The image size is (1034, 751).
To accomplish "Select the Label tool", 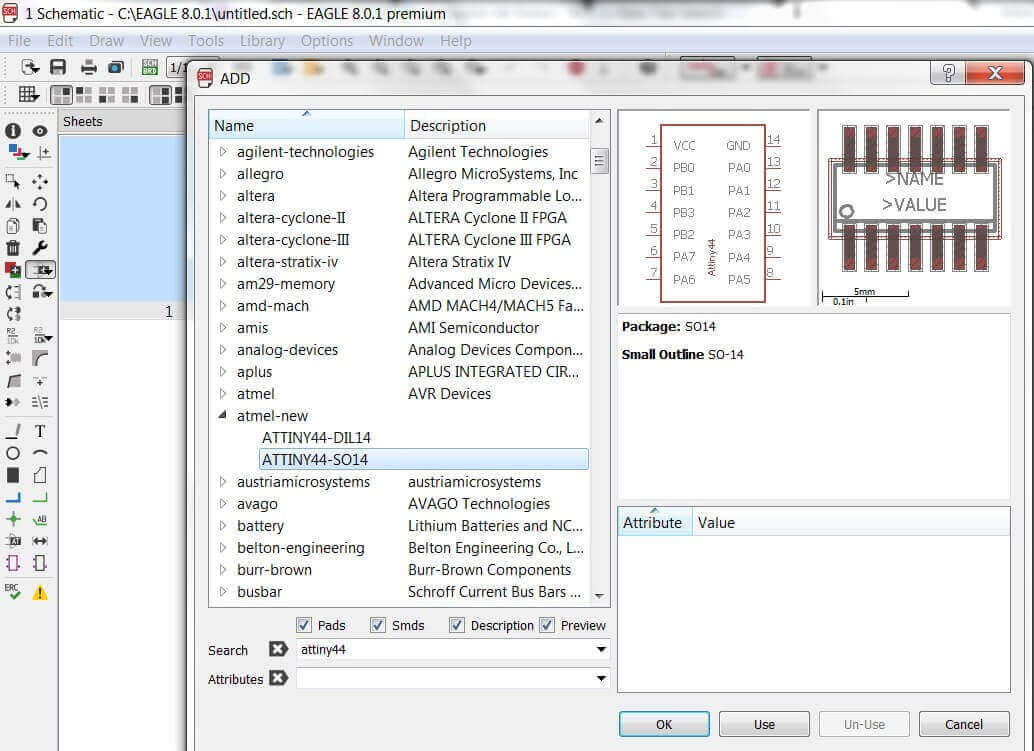I will [40, 519].
